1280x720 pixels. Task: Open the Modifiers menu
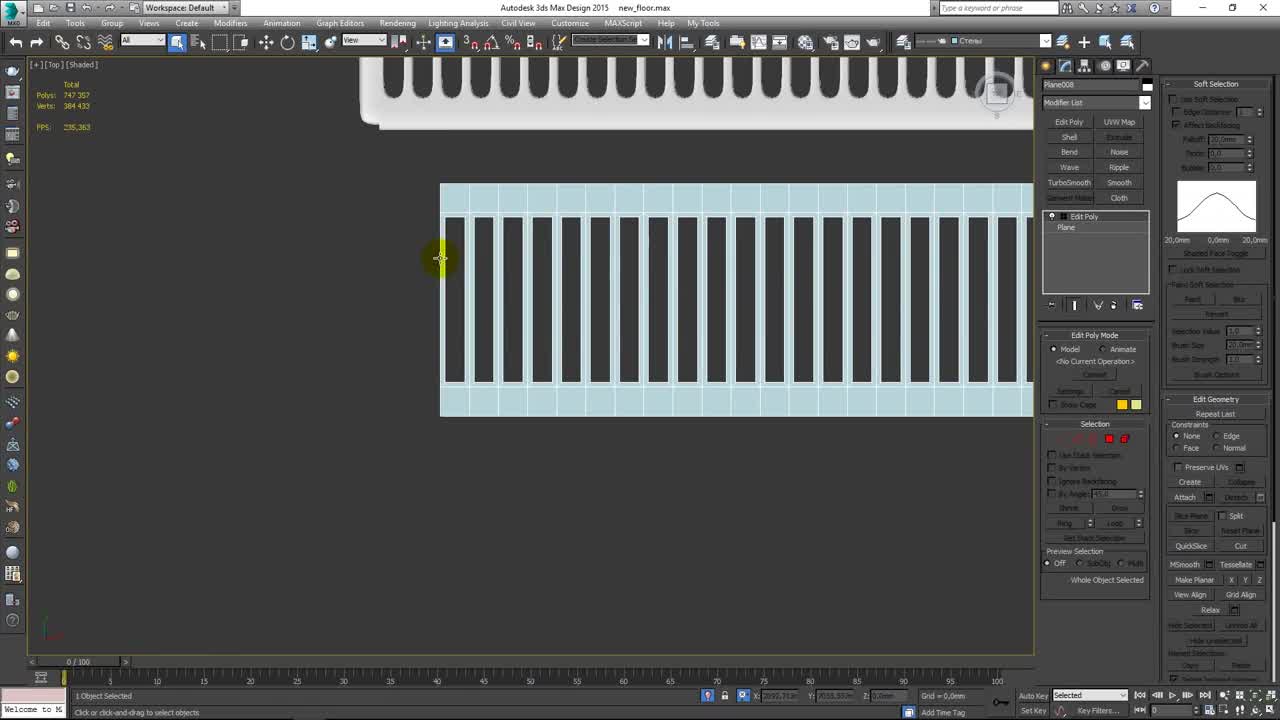coord(230,23)
